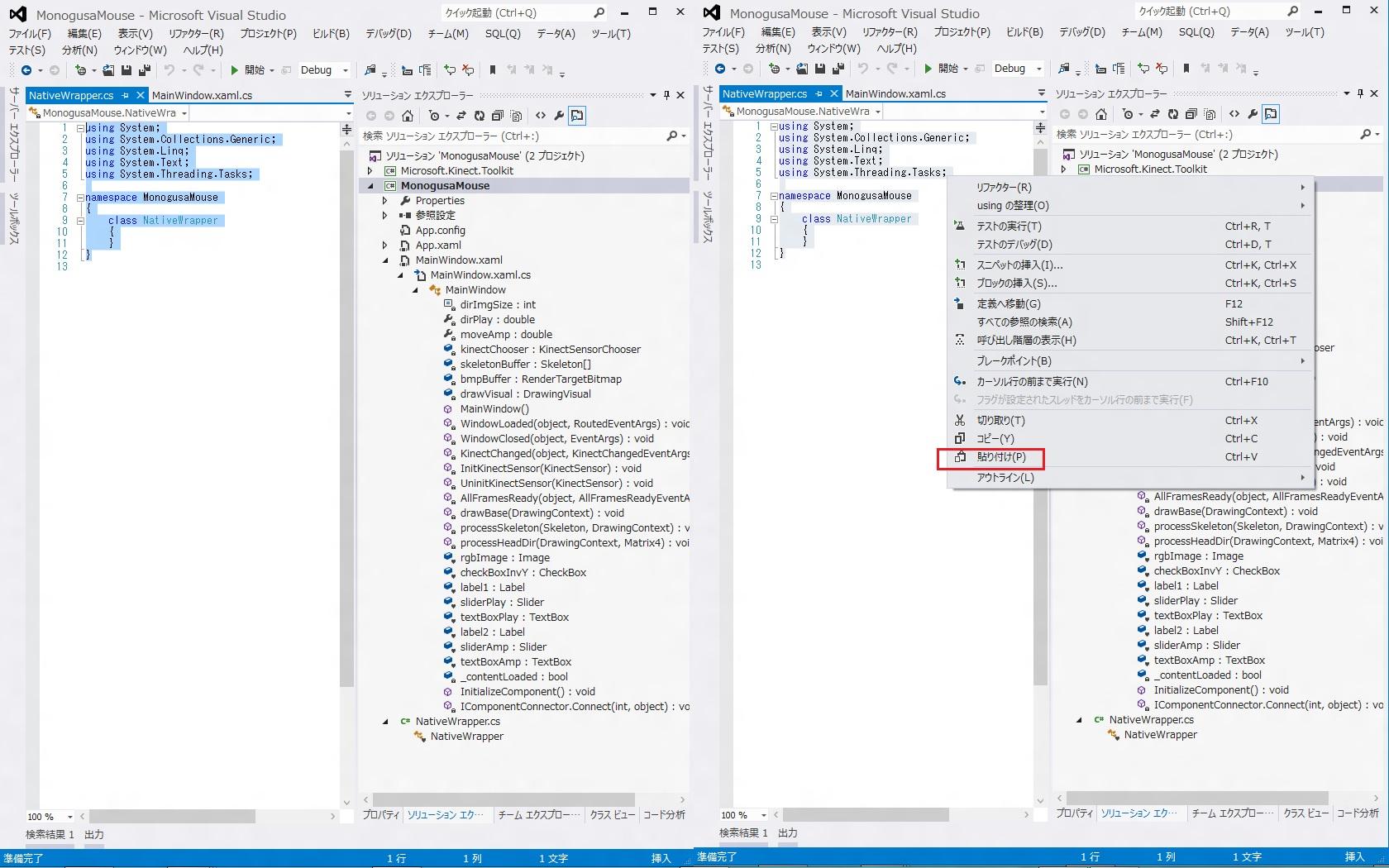Toggle Show All Files in left Solution Explorer
The width and height of the screenshot is (1389, 868).
click(x=517, y=116)
